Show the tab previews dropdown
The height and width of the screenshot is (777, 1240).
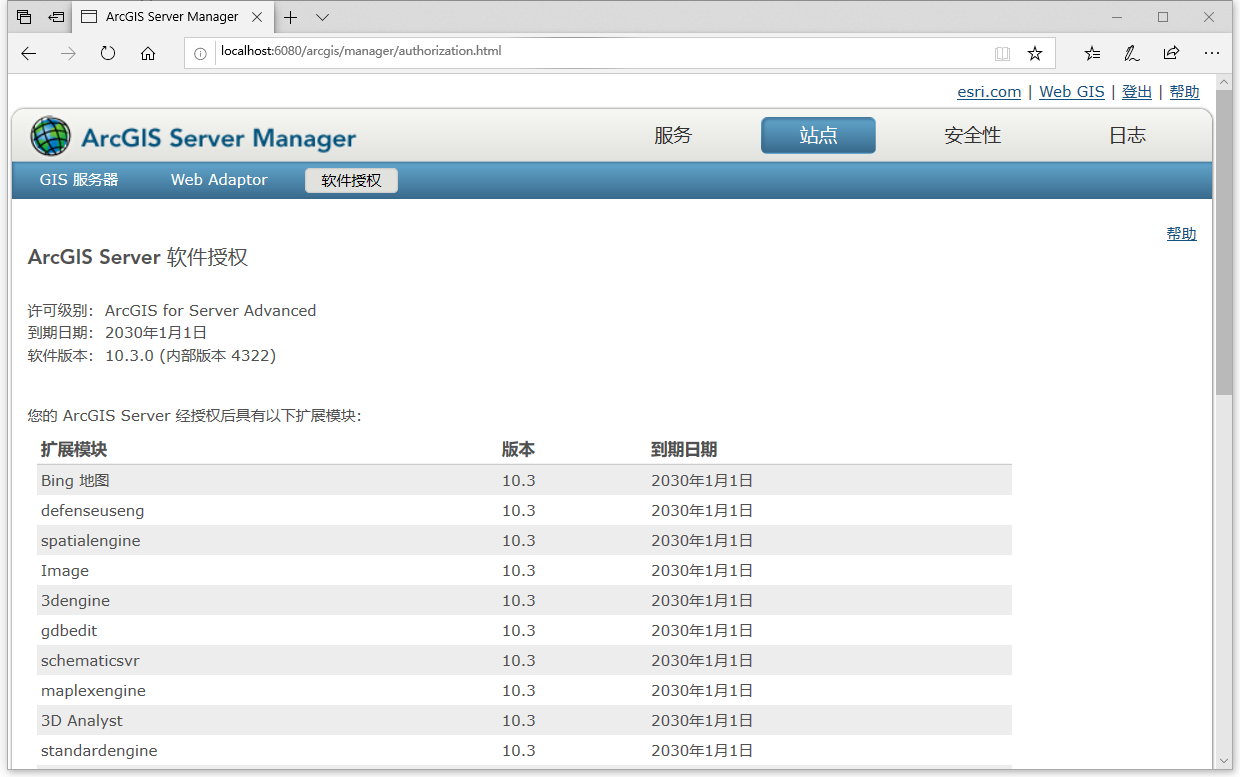click(322, 17)
